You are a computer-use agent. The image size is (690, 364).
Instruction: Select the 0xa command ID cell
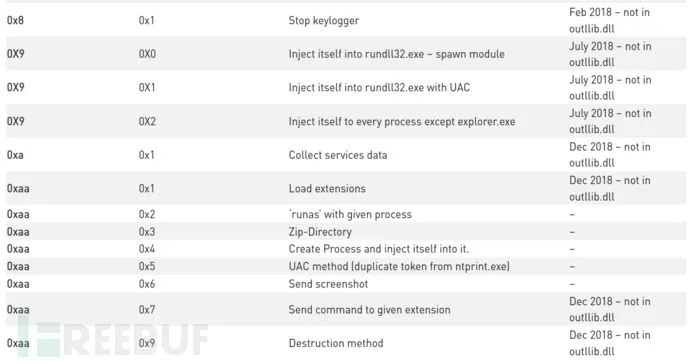pos(15,155)
